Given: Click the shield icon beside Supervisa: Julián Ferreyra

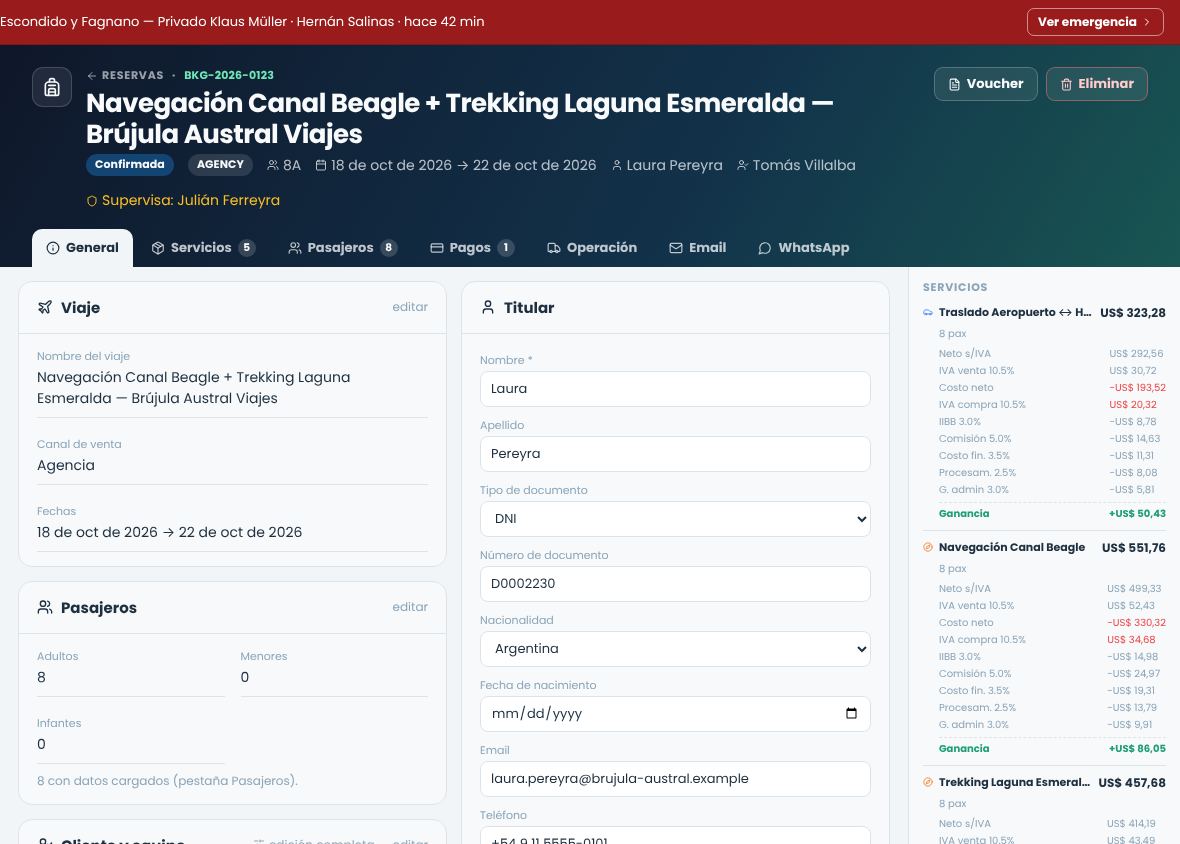Looking at the screenshot, I should point(92,201).
